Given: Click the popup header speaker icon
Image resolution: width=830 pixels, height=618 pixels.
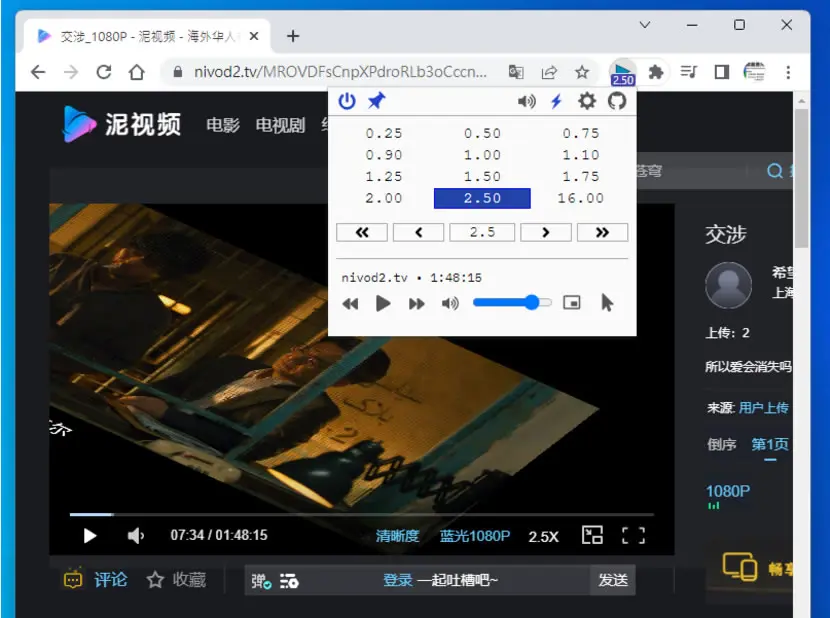Looking at the screenshot, I should [x=526, y=101].
